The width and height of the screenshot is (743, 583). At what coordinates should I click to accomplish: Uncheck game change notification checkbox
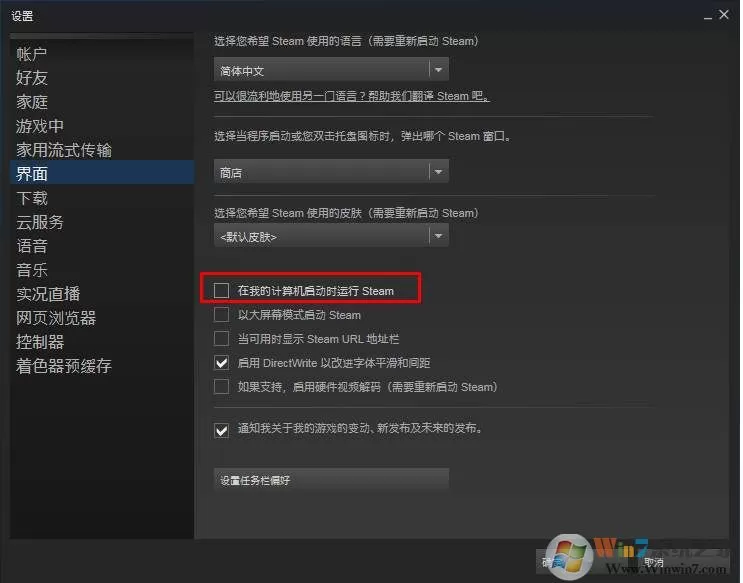[221, 430]
